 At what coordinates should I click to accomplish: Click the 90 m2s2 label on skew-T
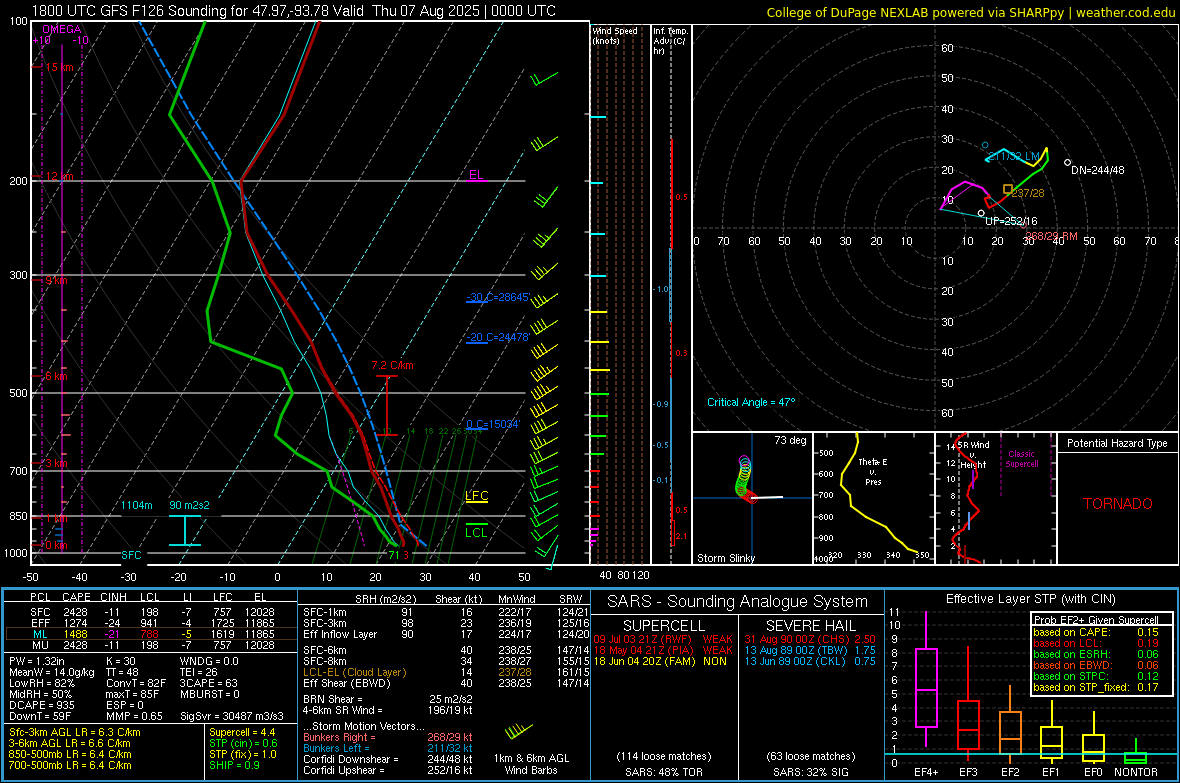pyautogui.click(x=189, y=505)
